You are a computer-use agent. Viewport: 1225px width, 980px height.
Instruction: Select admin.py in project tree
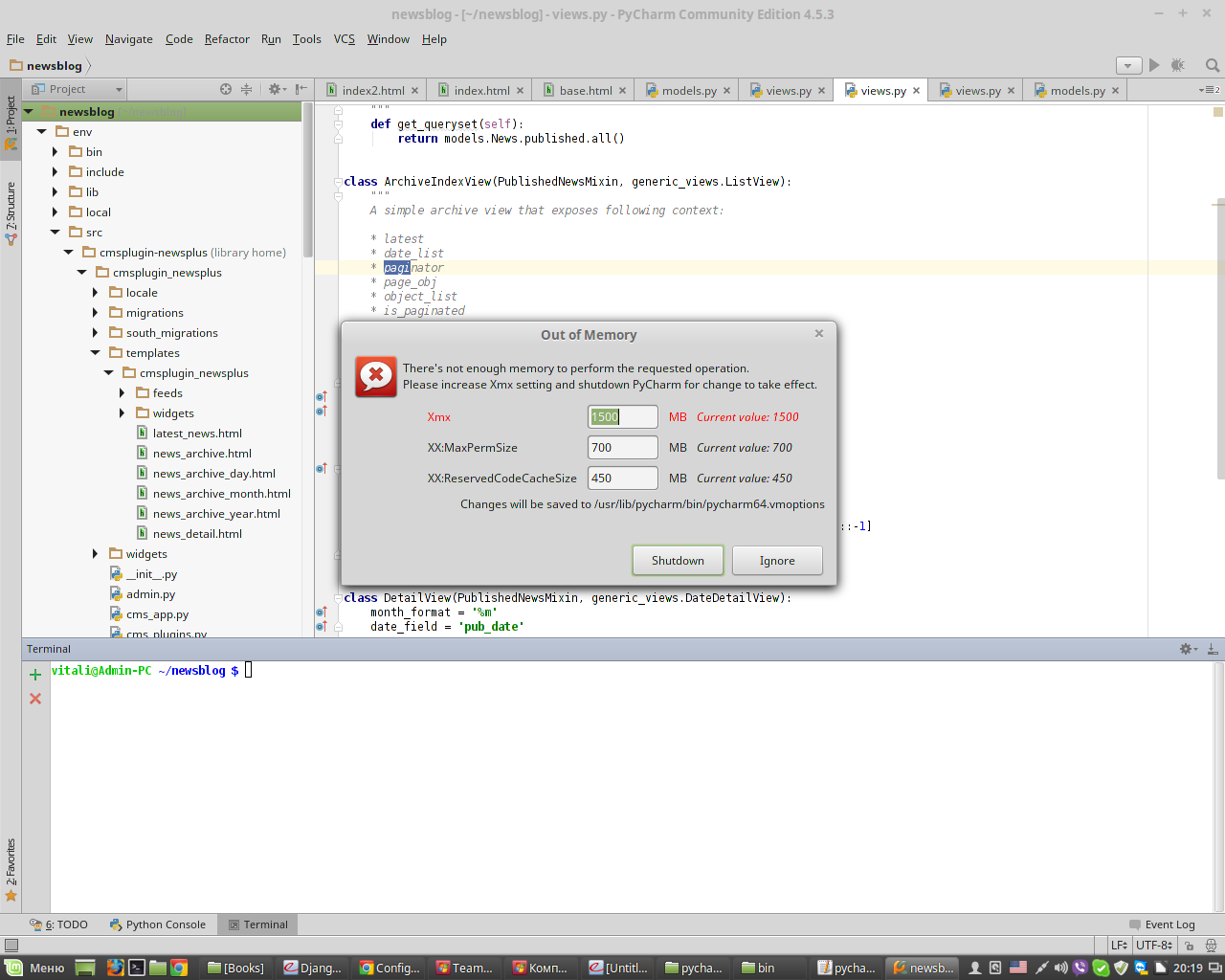point(150,594)
